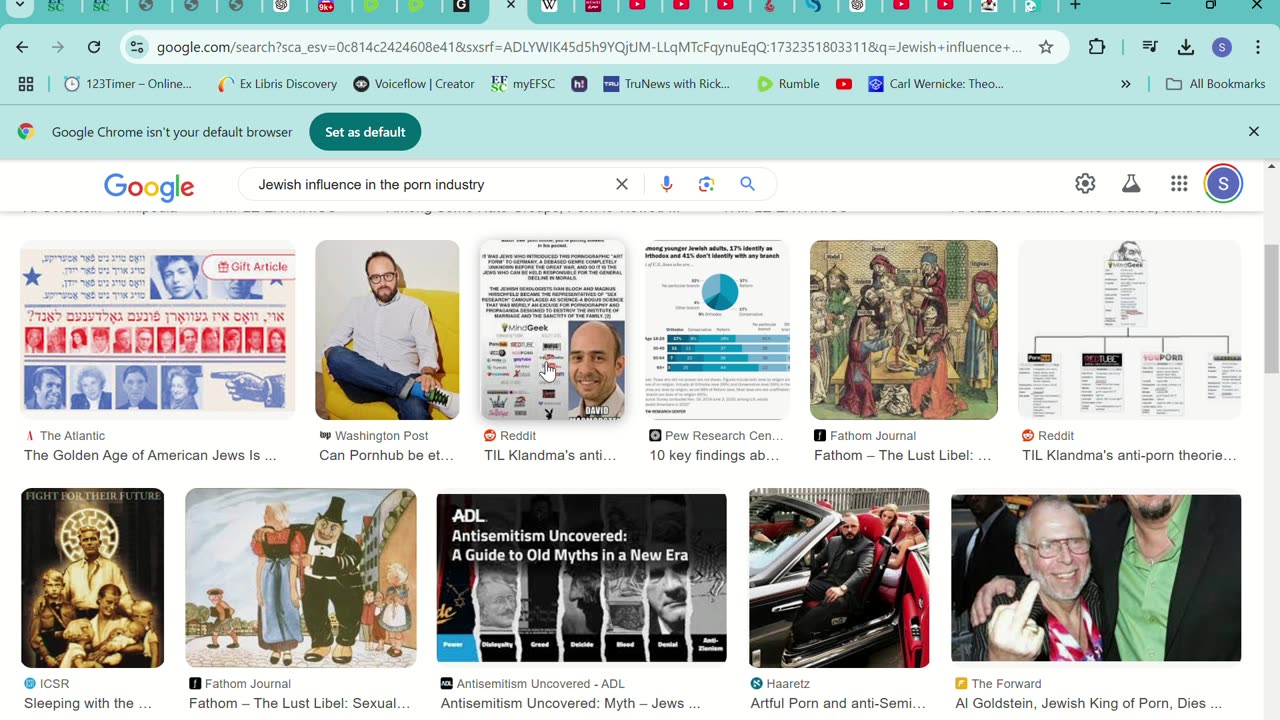1280x720 pixels.
Task: Open the Fathom Journal cartoon couple image
Action: click(x=301, y=578)
